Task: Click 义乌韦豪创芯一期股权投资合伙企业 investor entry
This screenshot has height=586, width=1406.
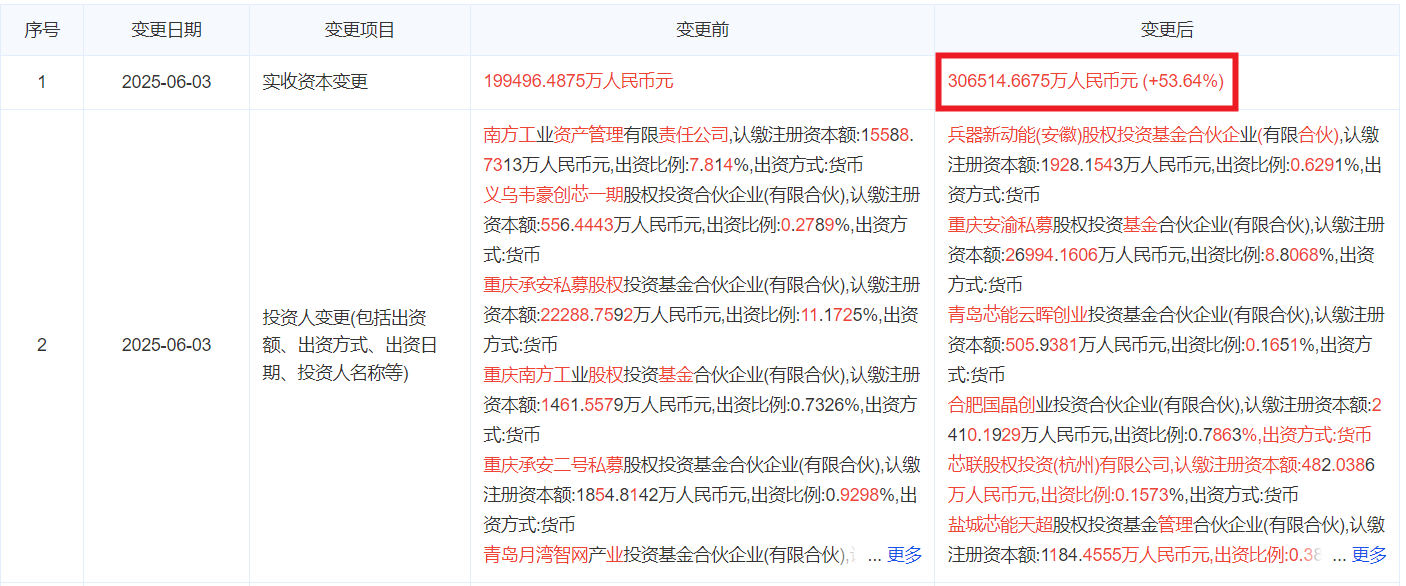Action: pos(665,194)
